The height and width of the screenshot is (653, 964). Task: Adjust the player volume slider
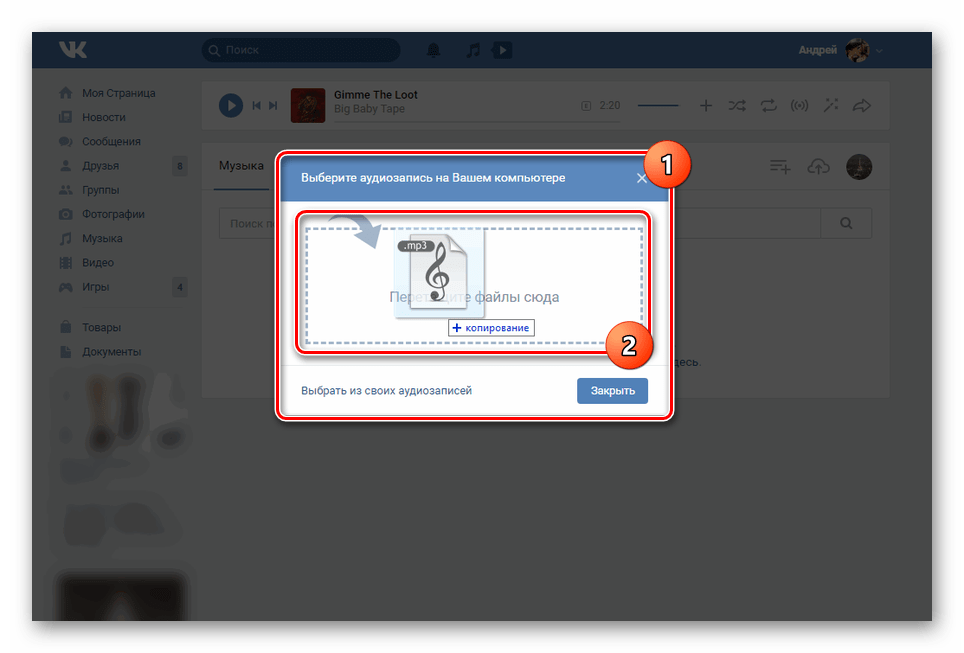pyautogui.click(x=658, y=105)
